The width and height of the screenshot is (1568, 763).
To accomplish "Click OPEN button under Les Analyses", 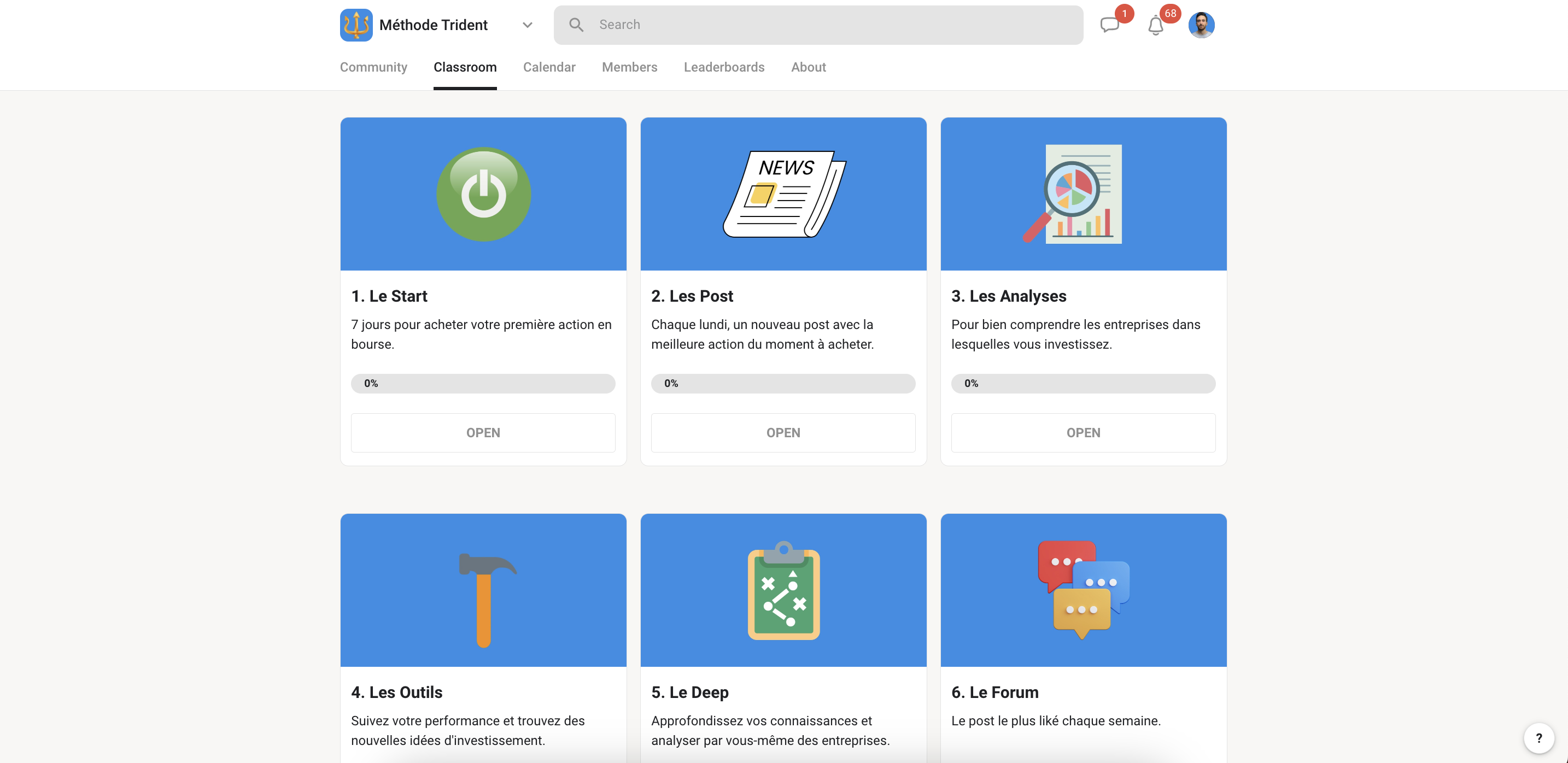I will click(x=1084, y=433).
